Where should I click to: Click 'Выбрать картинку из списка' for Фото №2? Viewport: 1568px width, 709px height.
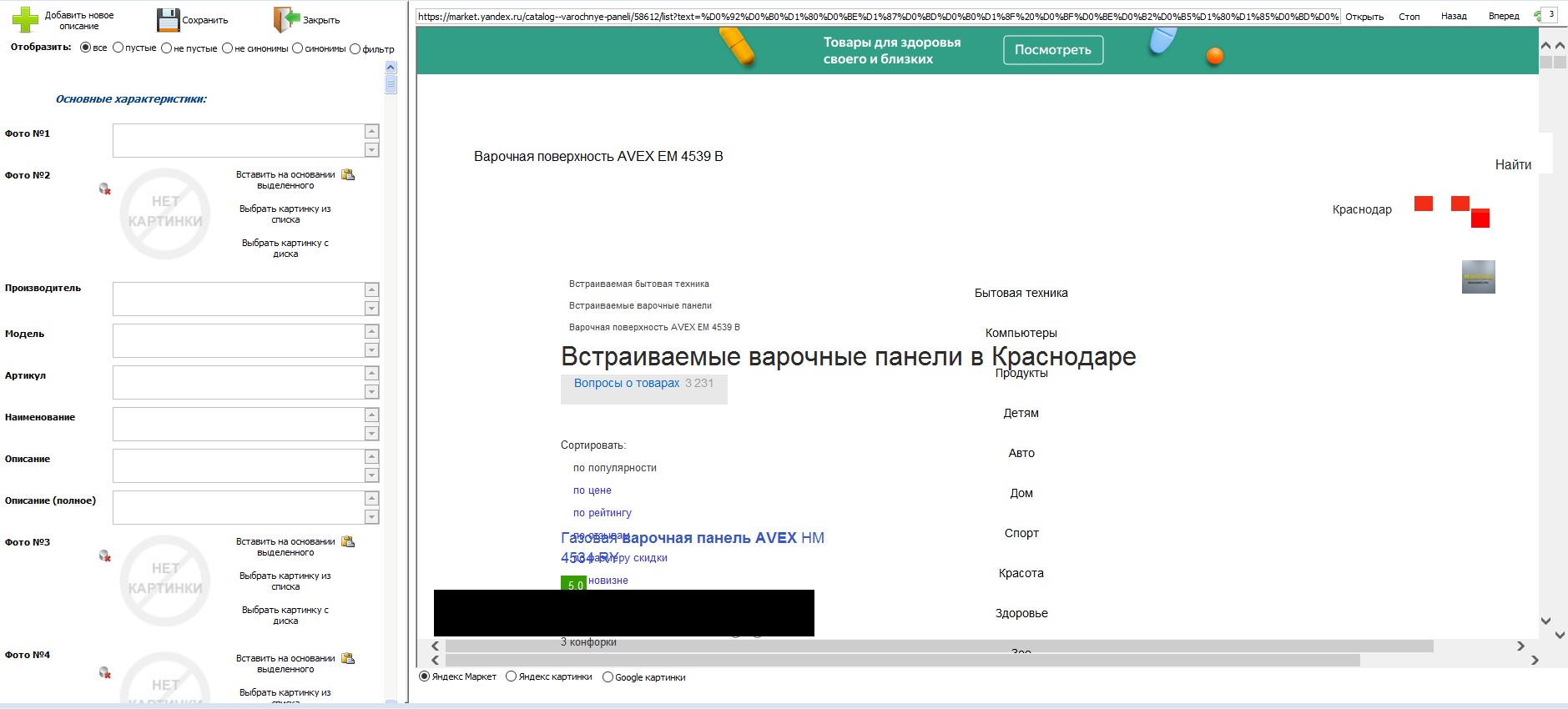[x=285, y=214]
